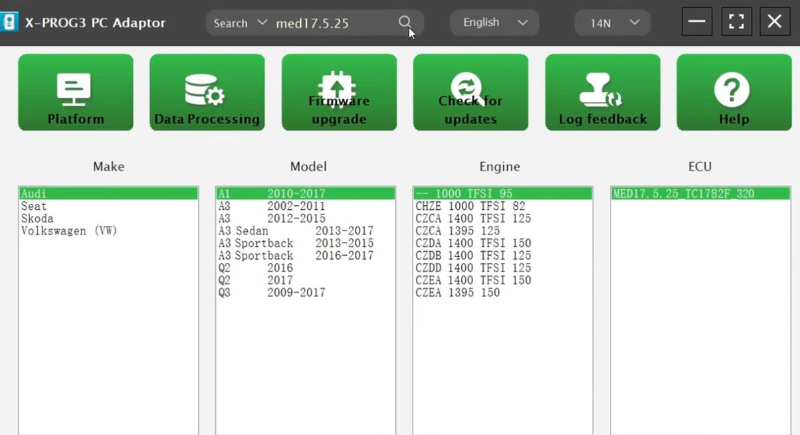800x435 pixels.
Task: Click Check for updates tile
Action: click(471, 92)
